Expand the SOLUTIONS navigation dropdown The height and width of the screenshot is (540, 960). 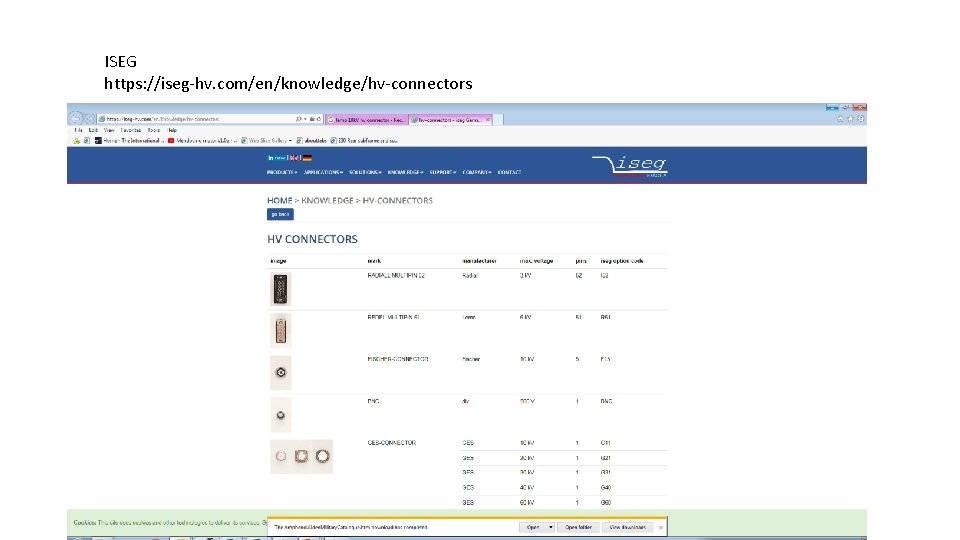coord(365,173)
